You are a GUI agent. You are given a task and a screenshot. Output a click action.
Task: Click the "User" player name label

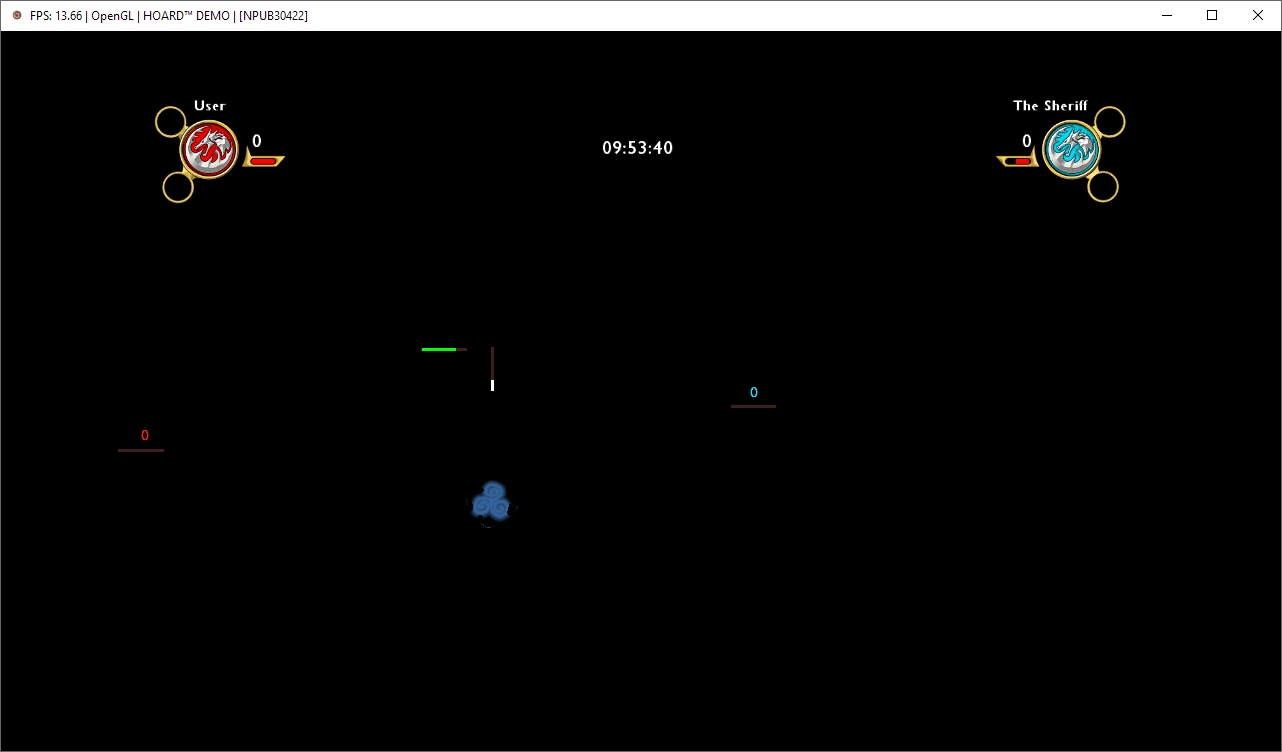(x=210, y=106)
